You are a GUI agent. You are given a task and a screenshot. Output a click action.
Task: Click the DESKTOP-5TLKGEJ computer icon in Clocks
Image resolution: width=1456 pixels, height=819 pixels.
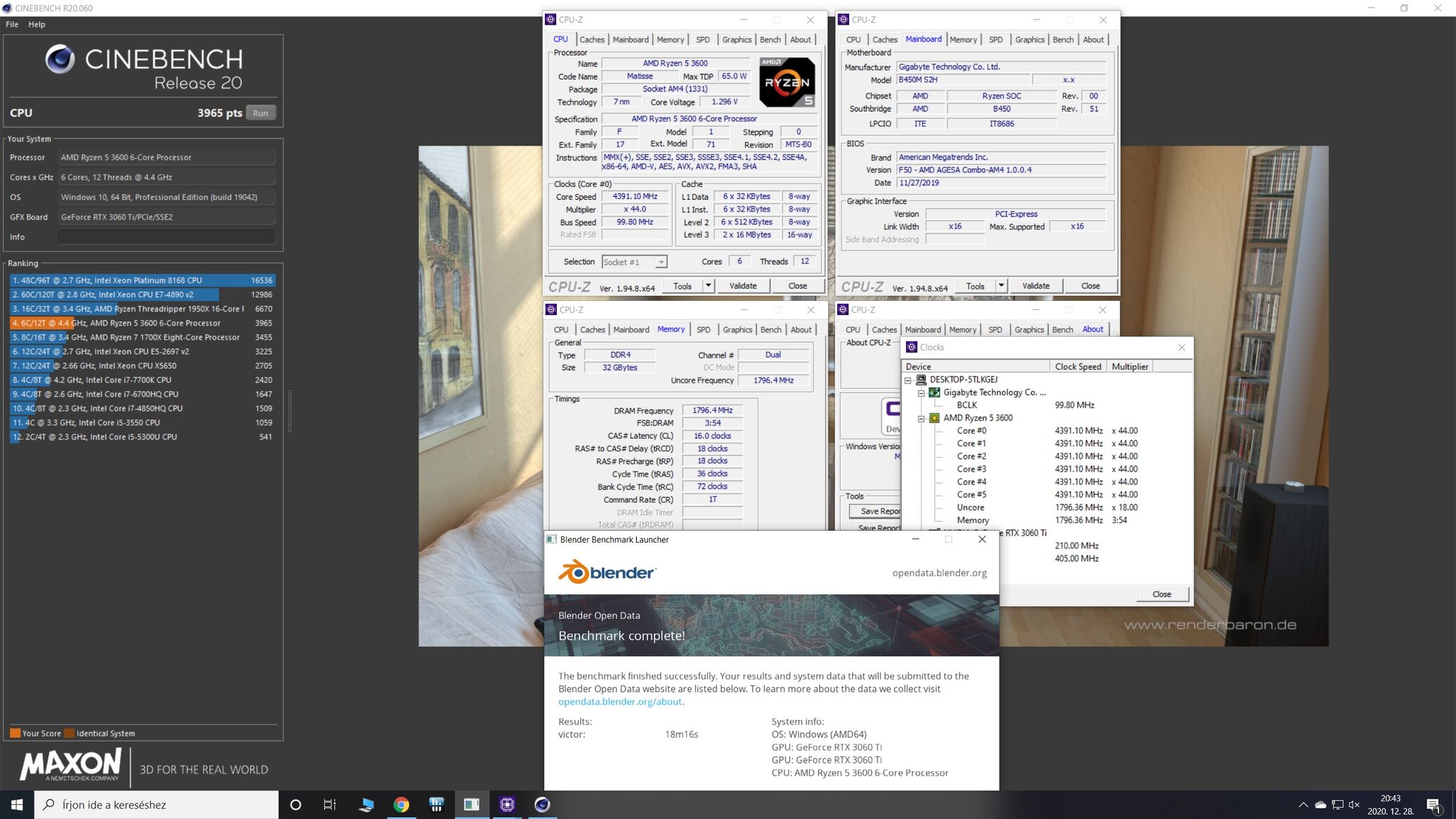tap(921, 380)
